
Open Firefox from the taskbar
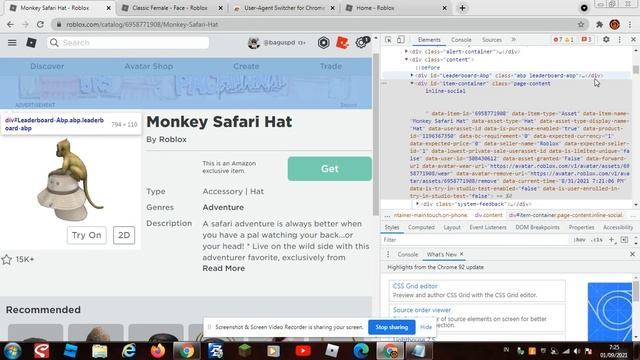point(158,351)
